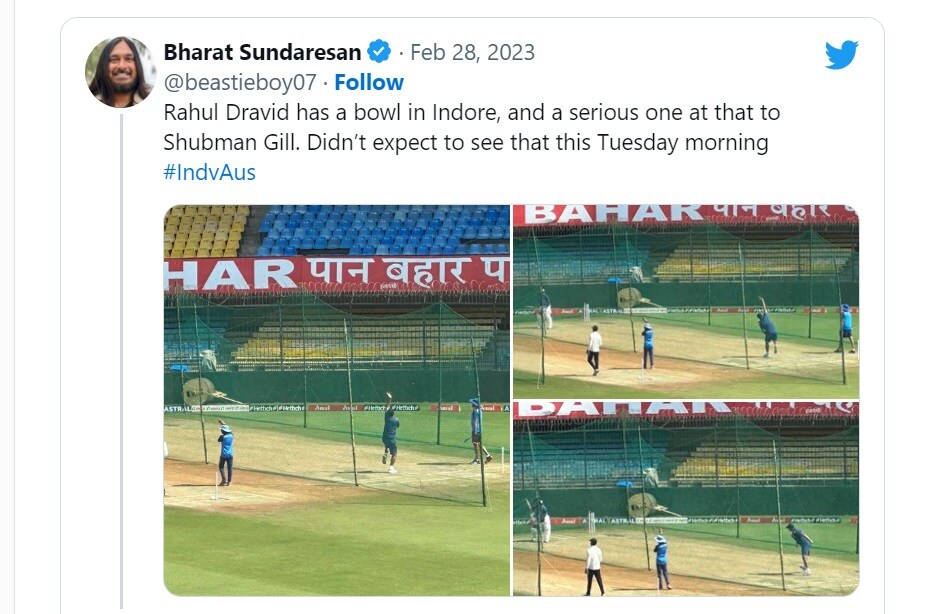Click the yellow seats in left photo
The image size is (929, 614).
pyautogui.click(x=203, y=230)
